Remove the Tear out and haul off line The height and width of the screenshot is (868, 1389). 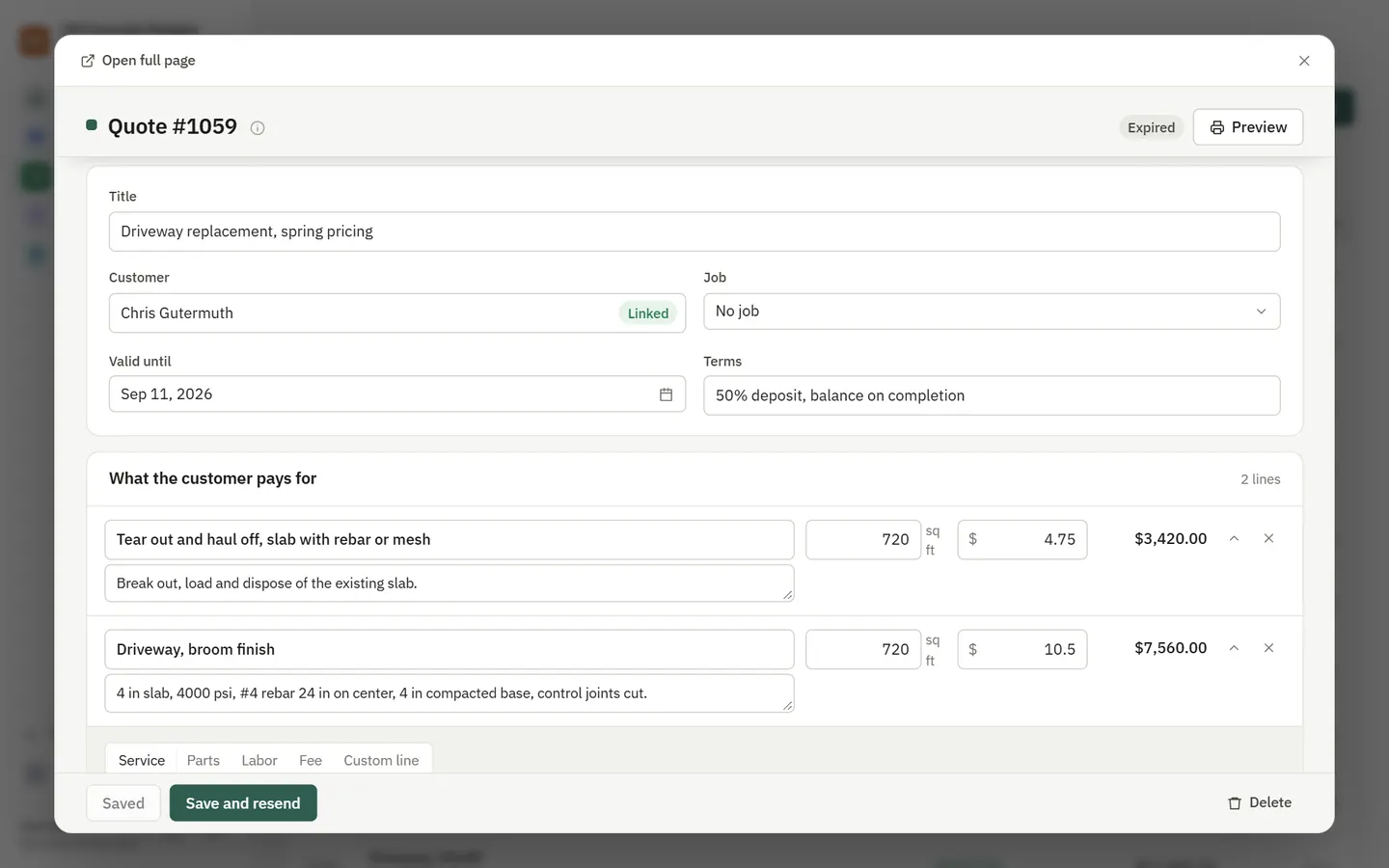click(x=1268, y=539)
